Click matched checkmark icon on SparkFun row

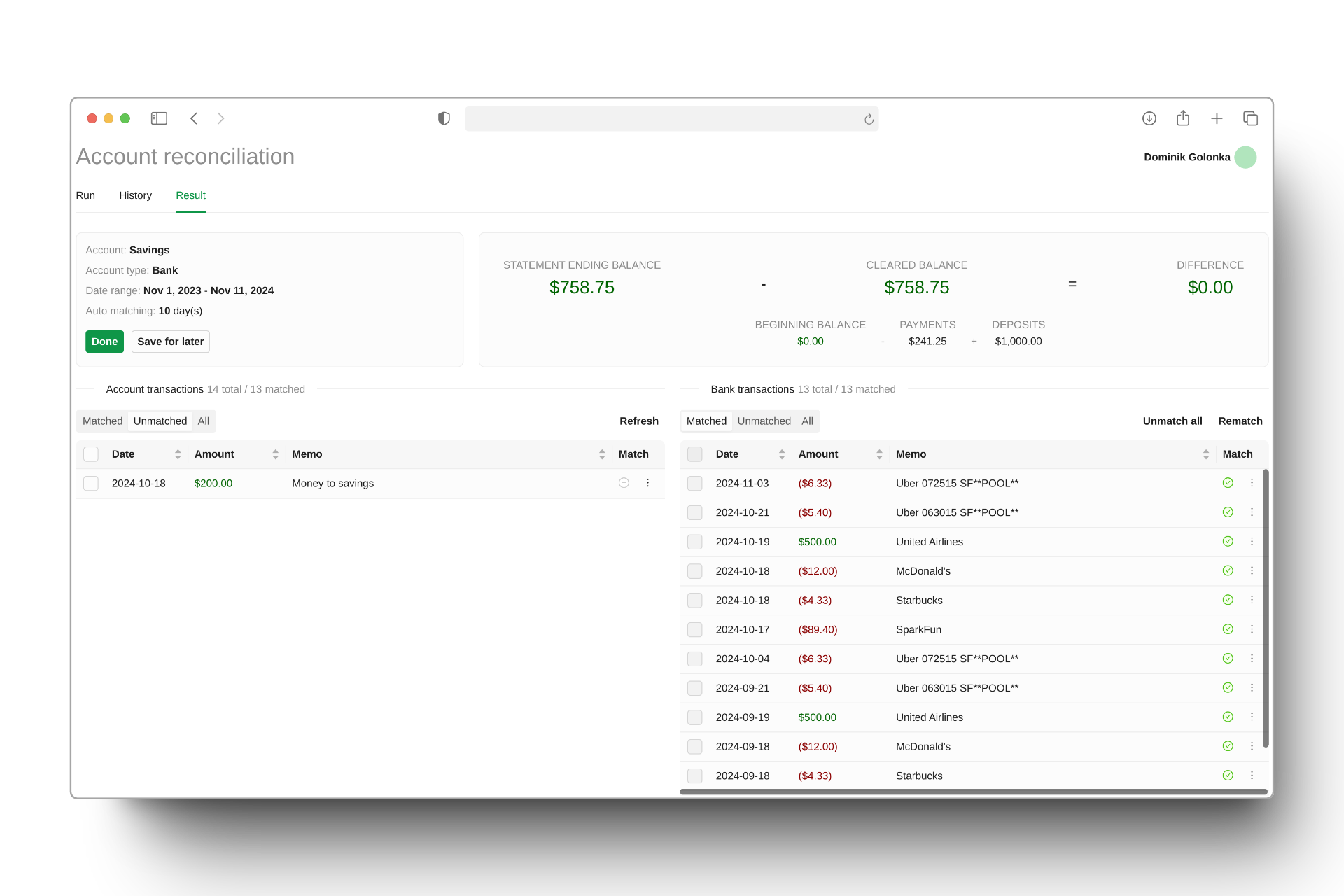pyautogui.click(x=1228, y=629)
